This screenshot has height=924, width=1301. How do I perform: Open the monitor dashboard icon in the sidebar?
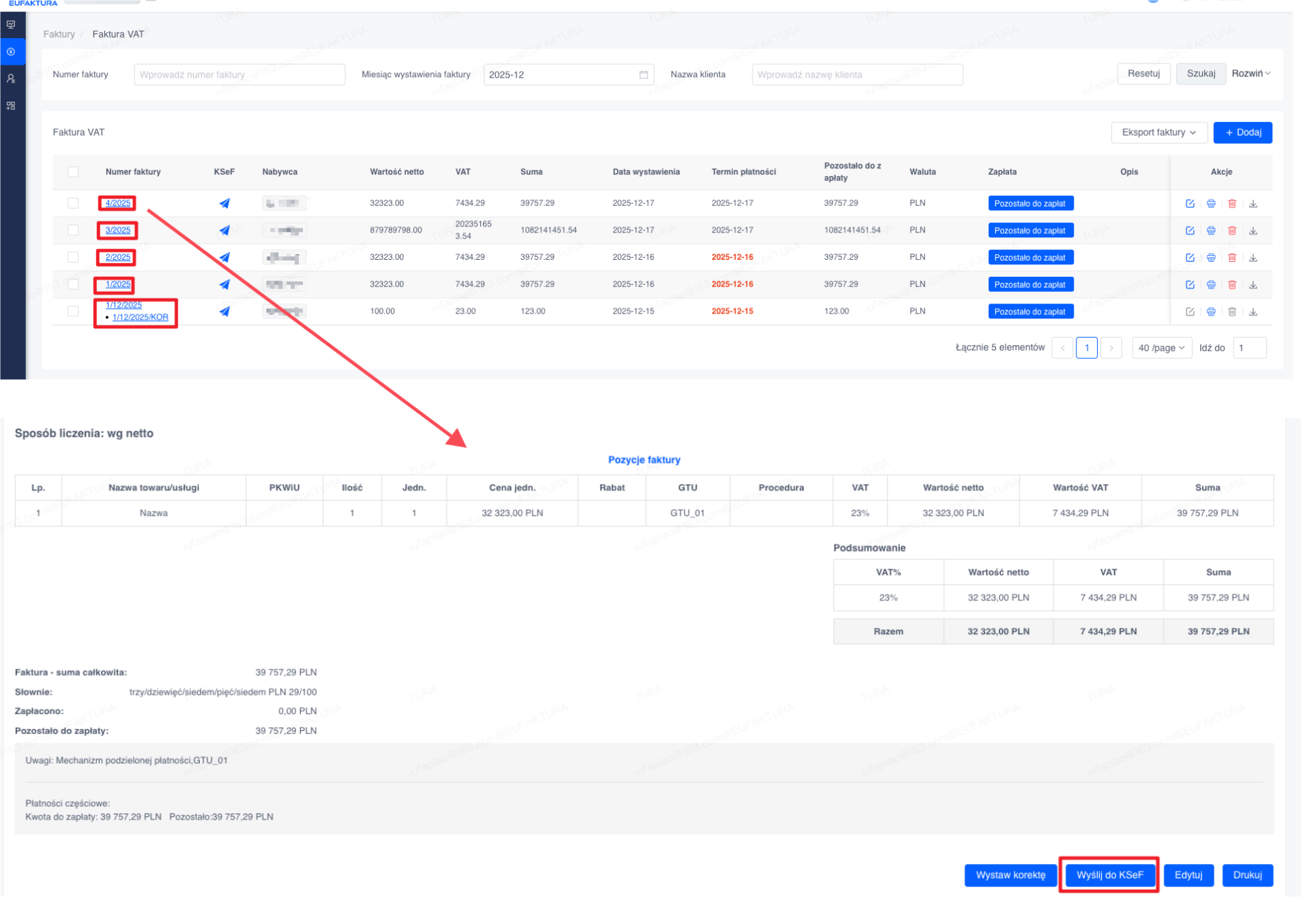[11, 25]
